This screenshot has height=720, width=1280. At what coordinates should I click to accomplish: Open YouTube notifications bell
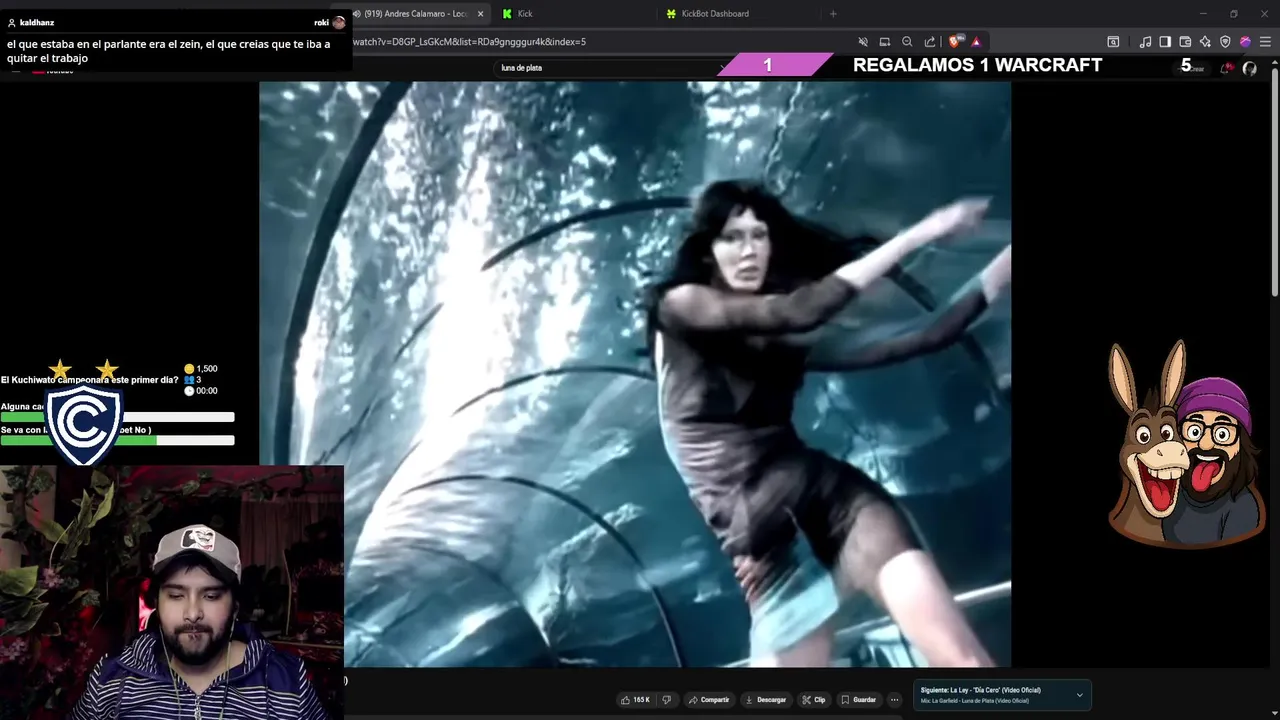point(1225,68)
